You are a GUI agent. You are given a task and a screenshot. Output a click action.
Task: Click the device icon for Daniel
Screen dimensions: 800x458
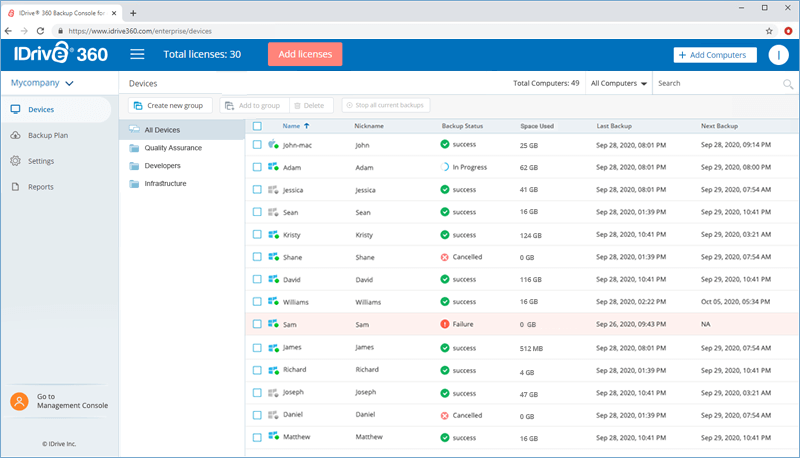(x=273, y=415)
